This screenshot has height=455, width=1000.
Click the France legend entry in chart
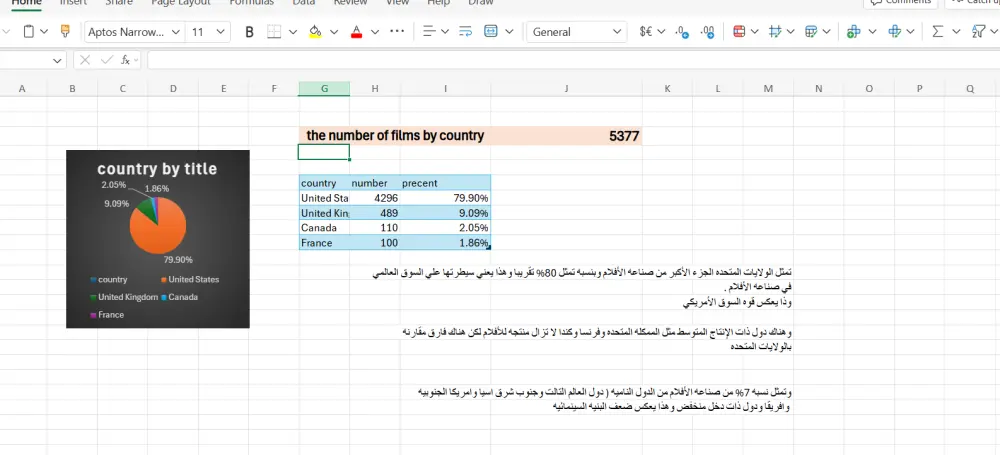(107, 315)
